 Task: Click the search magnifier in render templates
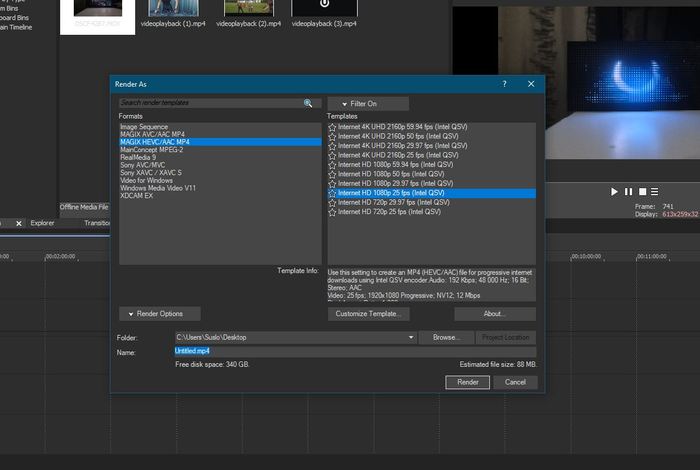tap(308, 103)
